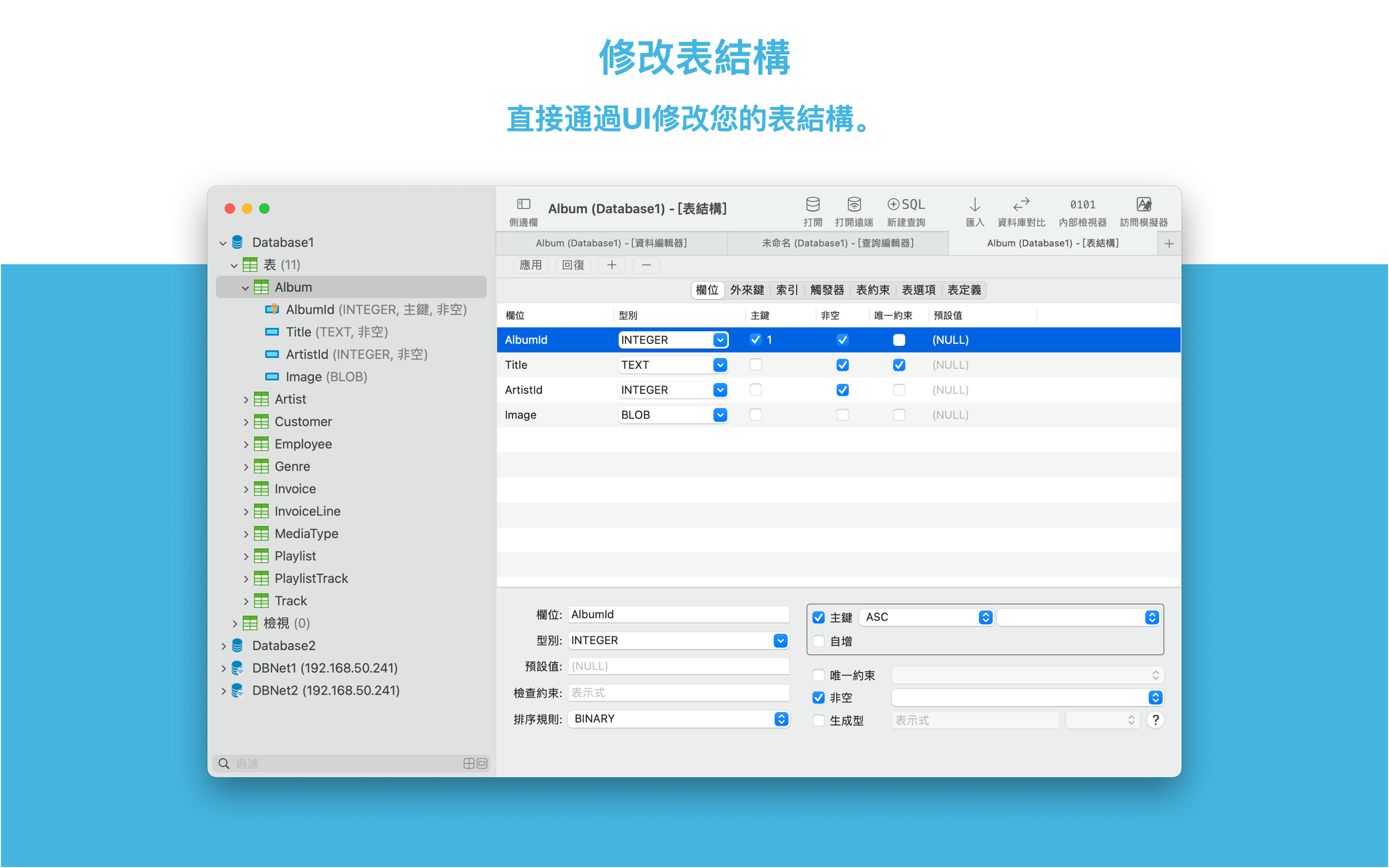Check the generated column (生成型) checkbox
Screen dimensions: 1389x868
pos(818,720)
